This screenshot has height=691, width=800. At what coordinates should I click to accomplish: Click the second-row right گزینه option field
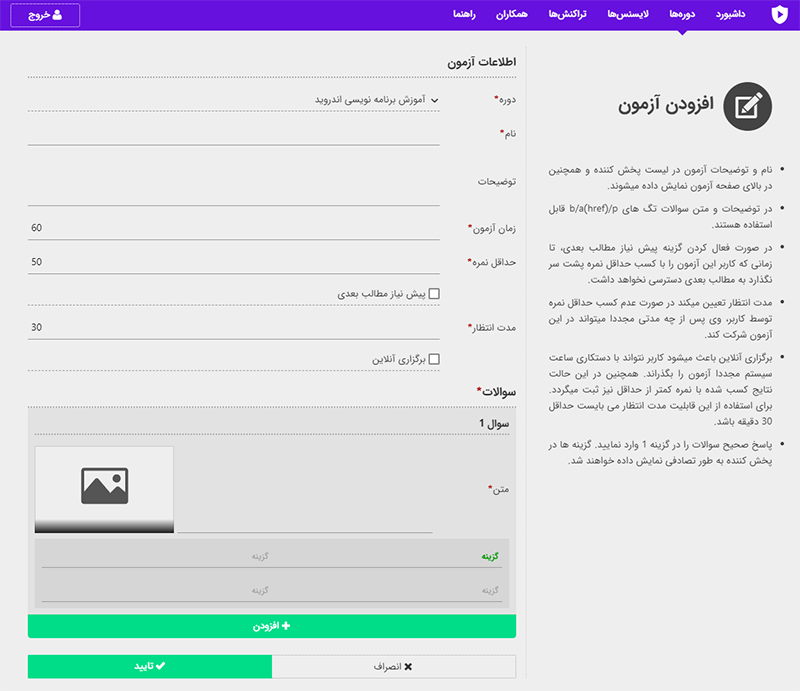388,590
